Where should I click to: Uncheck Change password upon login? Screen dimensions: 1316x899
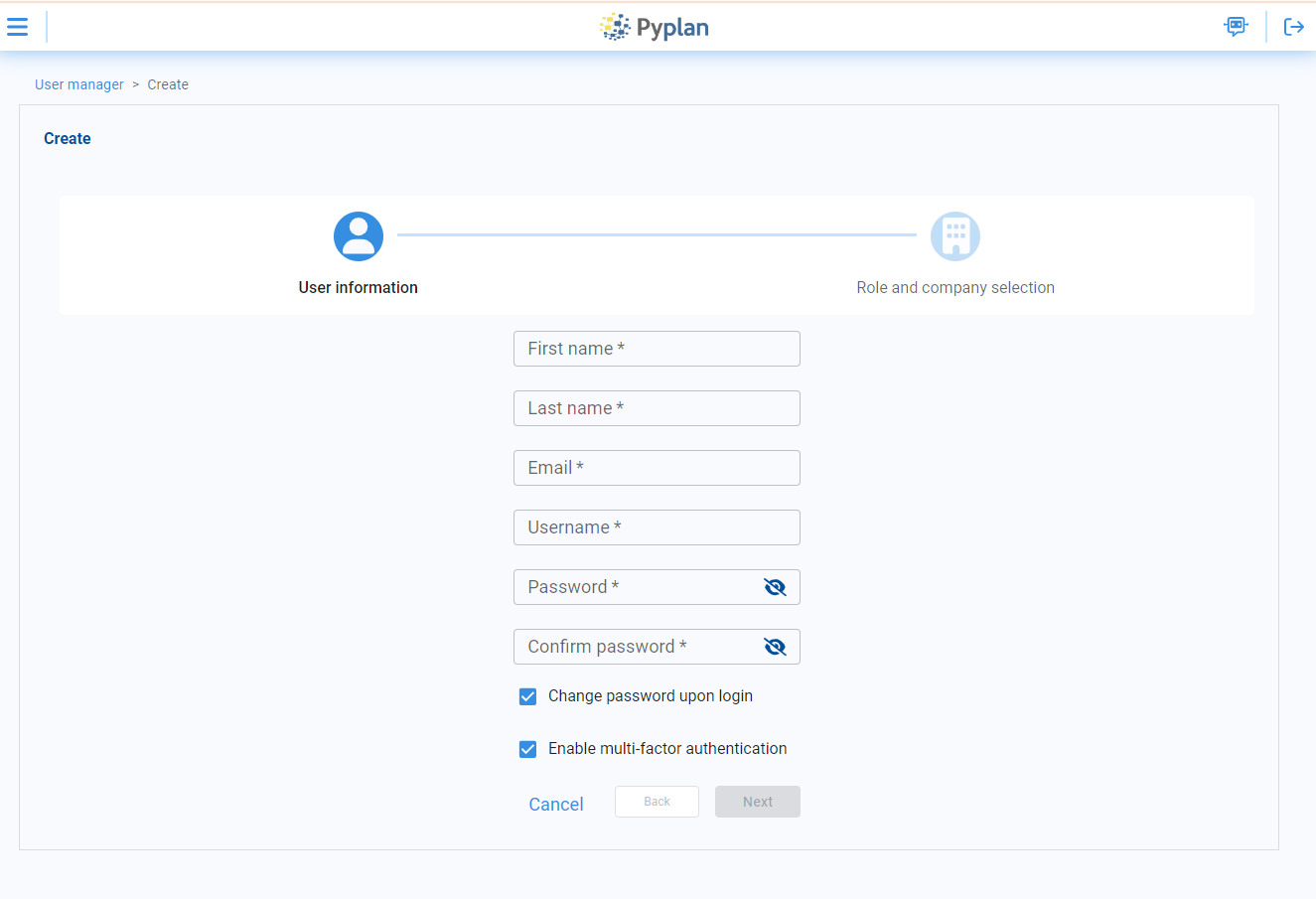[528, 696]
